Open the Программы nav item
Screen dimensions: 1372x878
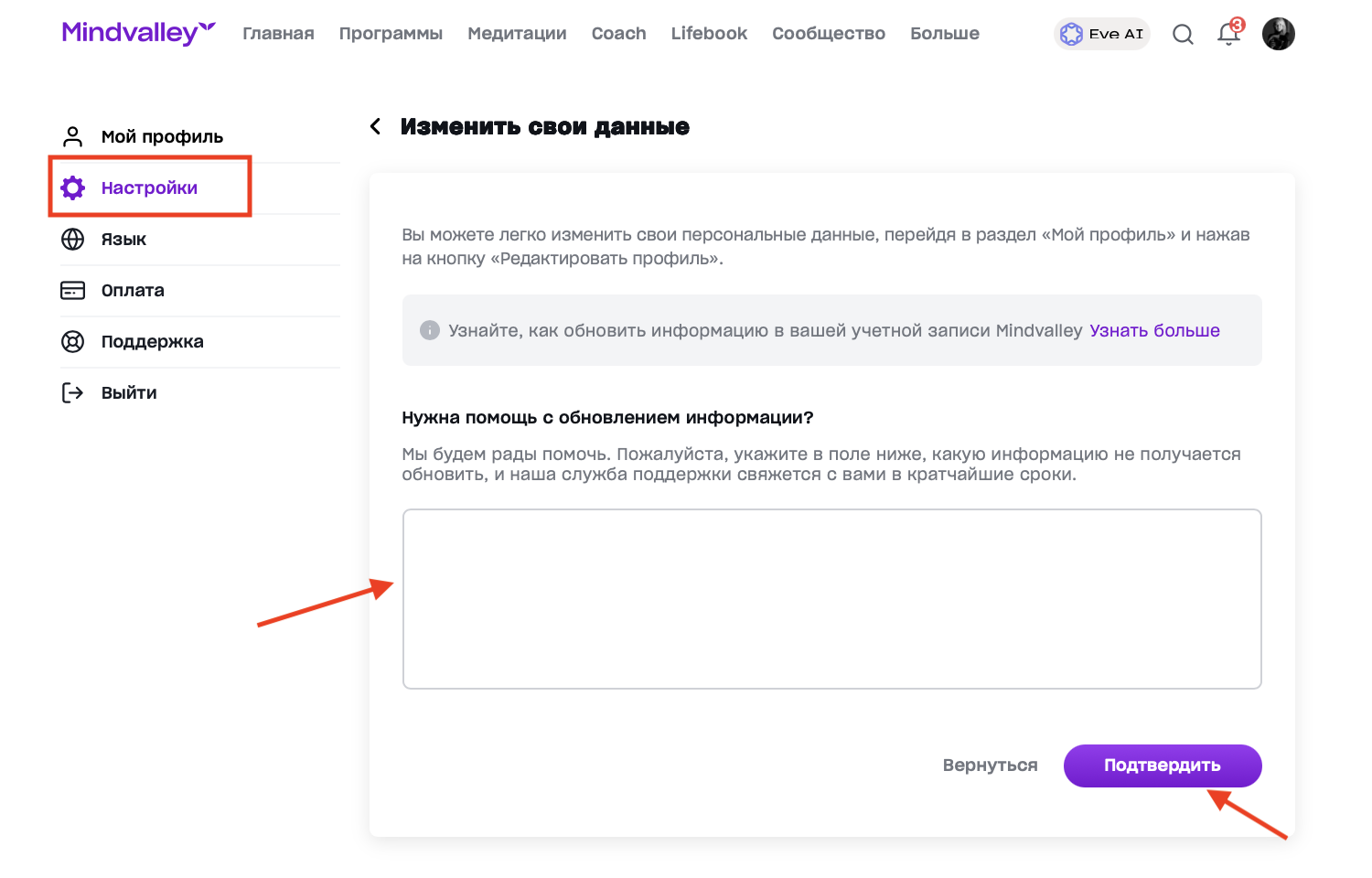(391, 34)
